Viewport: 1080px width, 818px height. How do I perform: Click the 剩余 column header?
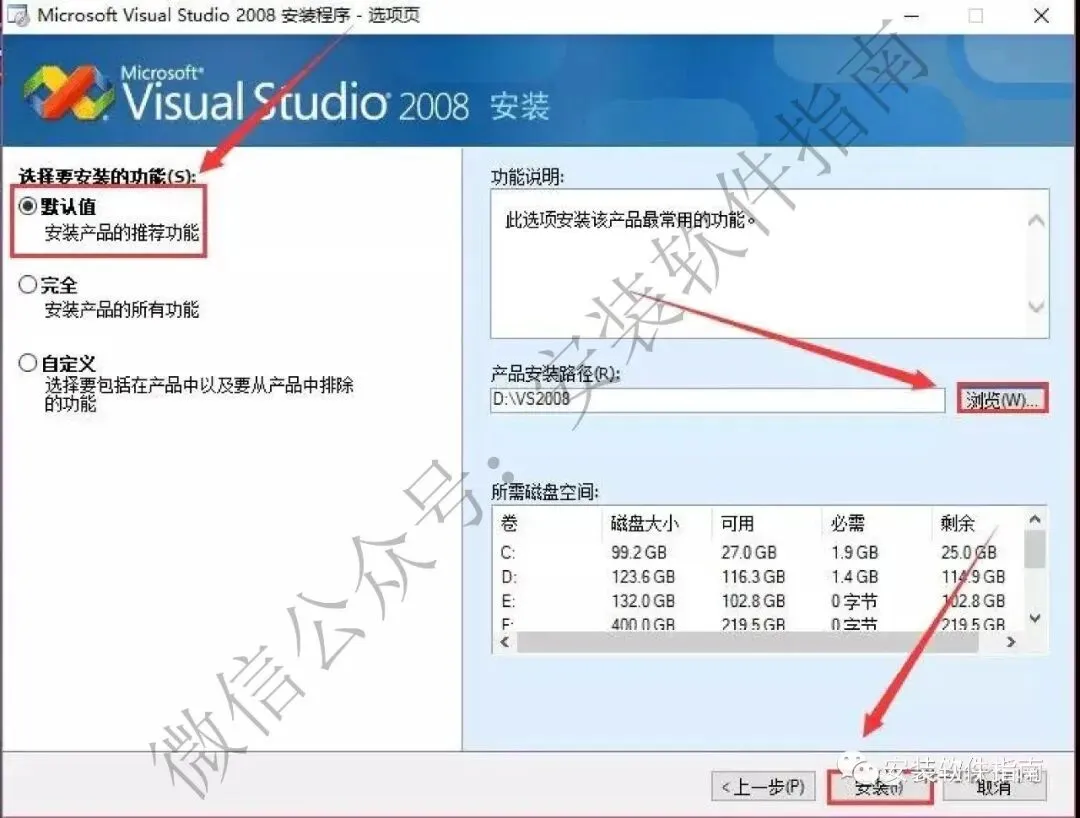957,523
